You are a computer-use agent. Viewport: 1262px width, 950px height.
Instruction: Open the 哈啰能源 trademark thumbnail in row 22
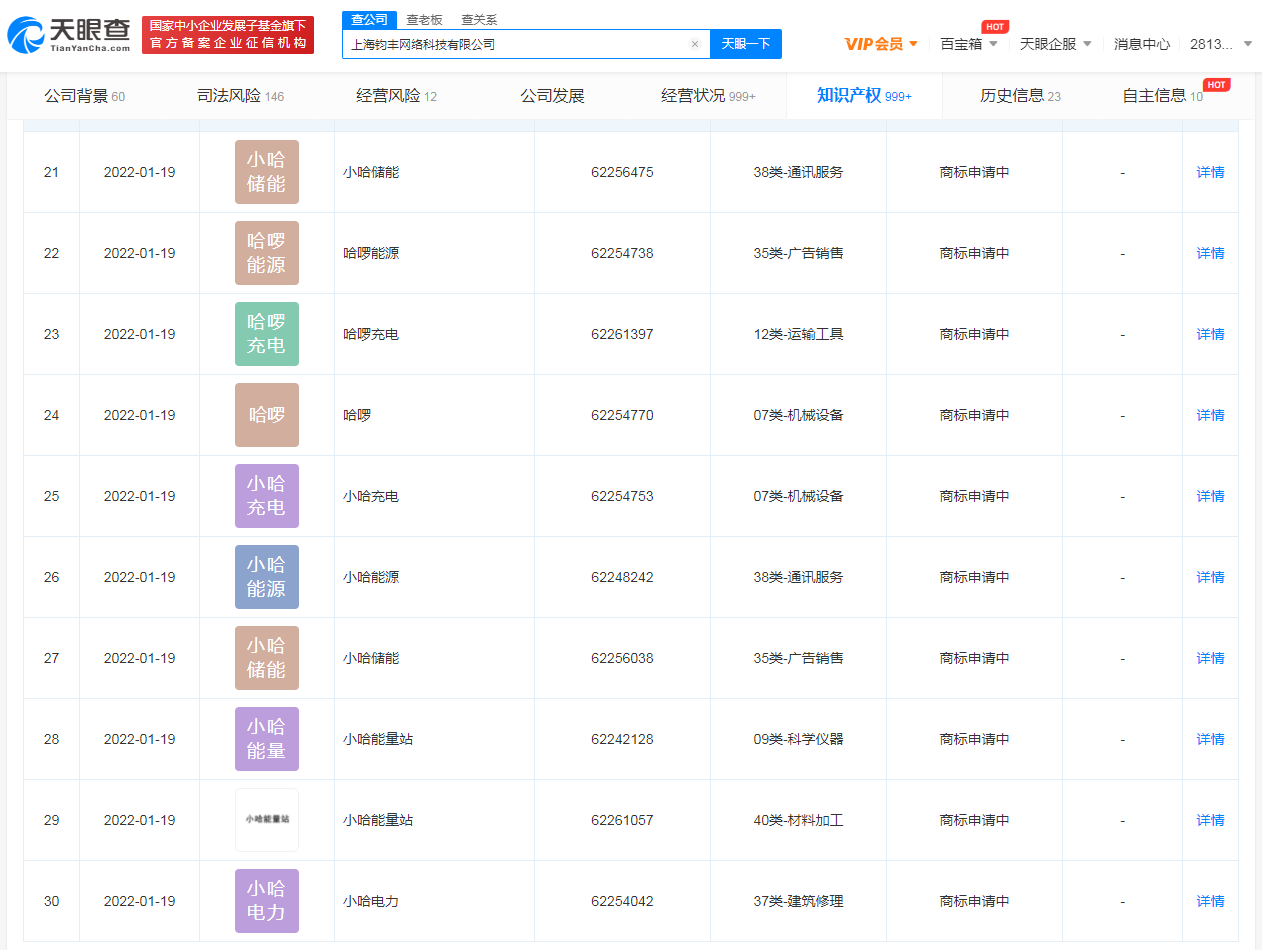[x=267, y=253]
